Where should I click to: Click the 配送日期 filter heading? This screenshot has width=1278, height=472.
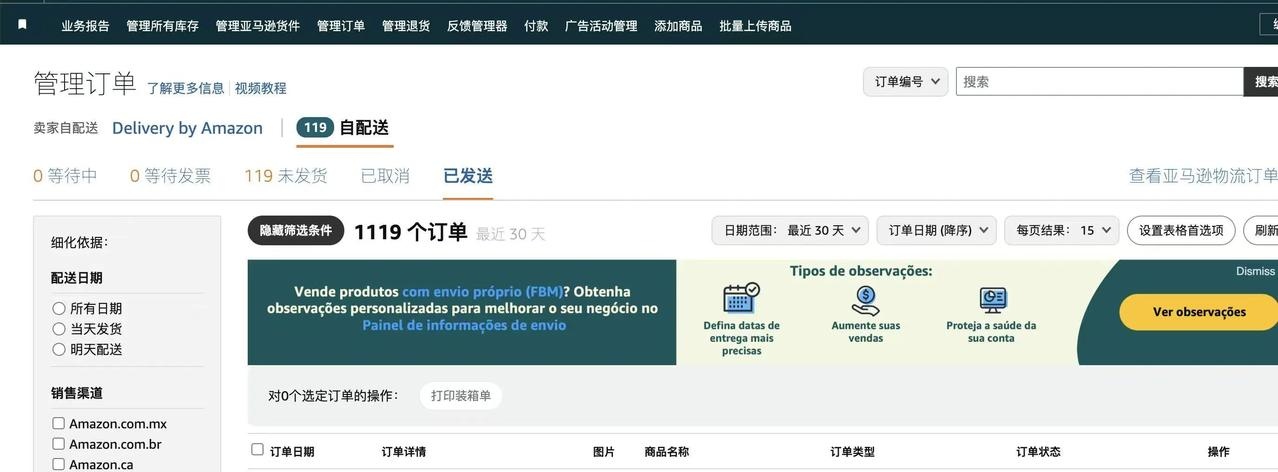pos(77,278)
